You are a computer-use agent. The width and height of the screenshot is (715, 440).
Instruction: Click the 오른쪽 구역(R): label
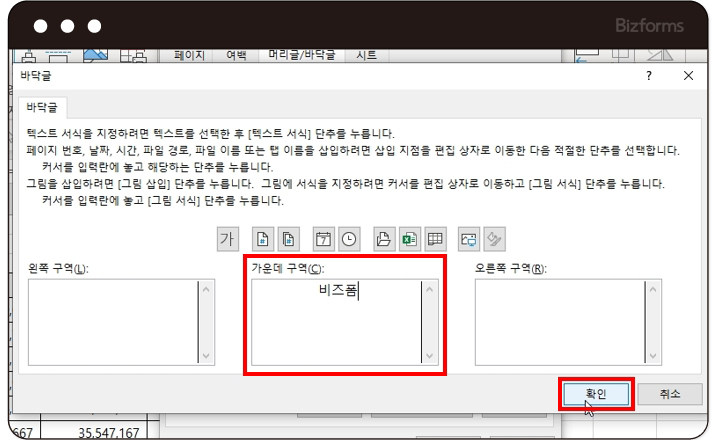(x=511, y=268)
